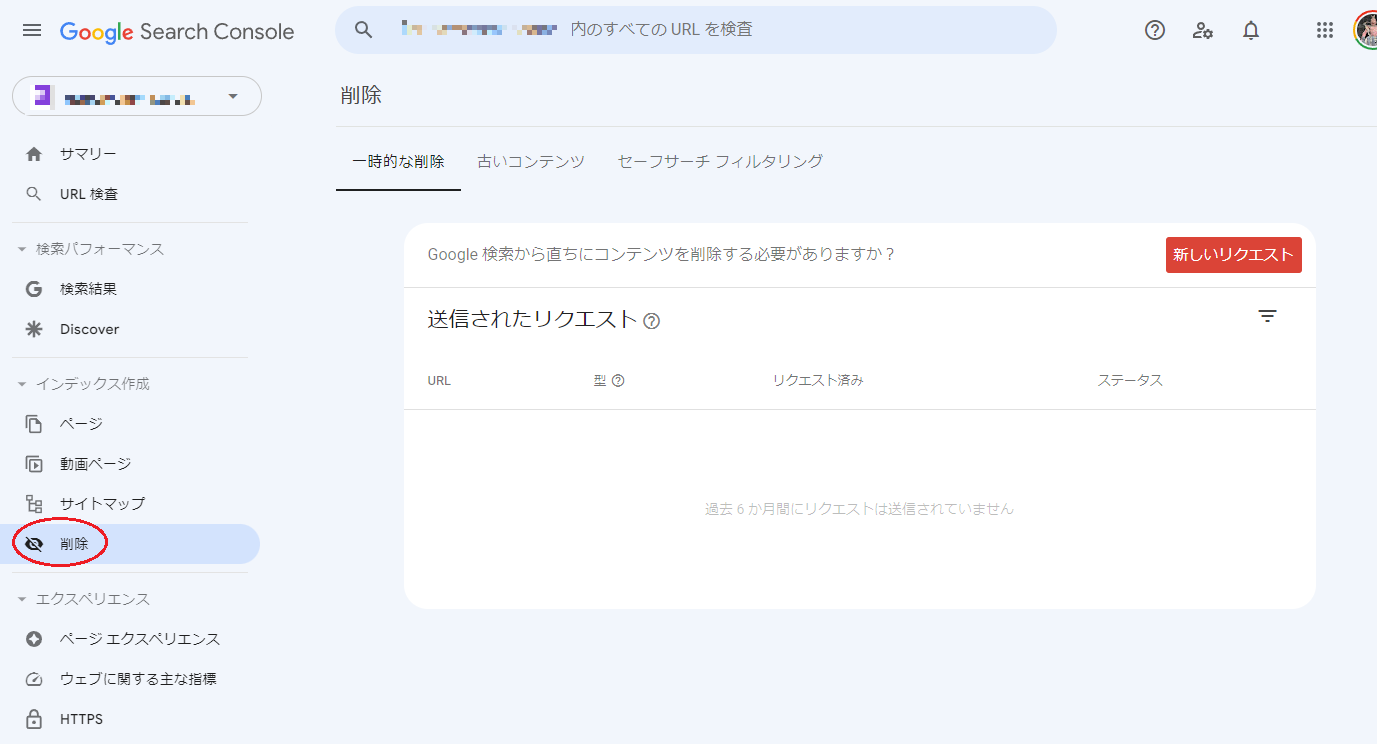The image size is (1377, 744).
Task: Open the user and permission management icon
Action: click(1202, 30)
